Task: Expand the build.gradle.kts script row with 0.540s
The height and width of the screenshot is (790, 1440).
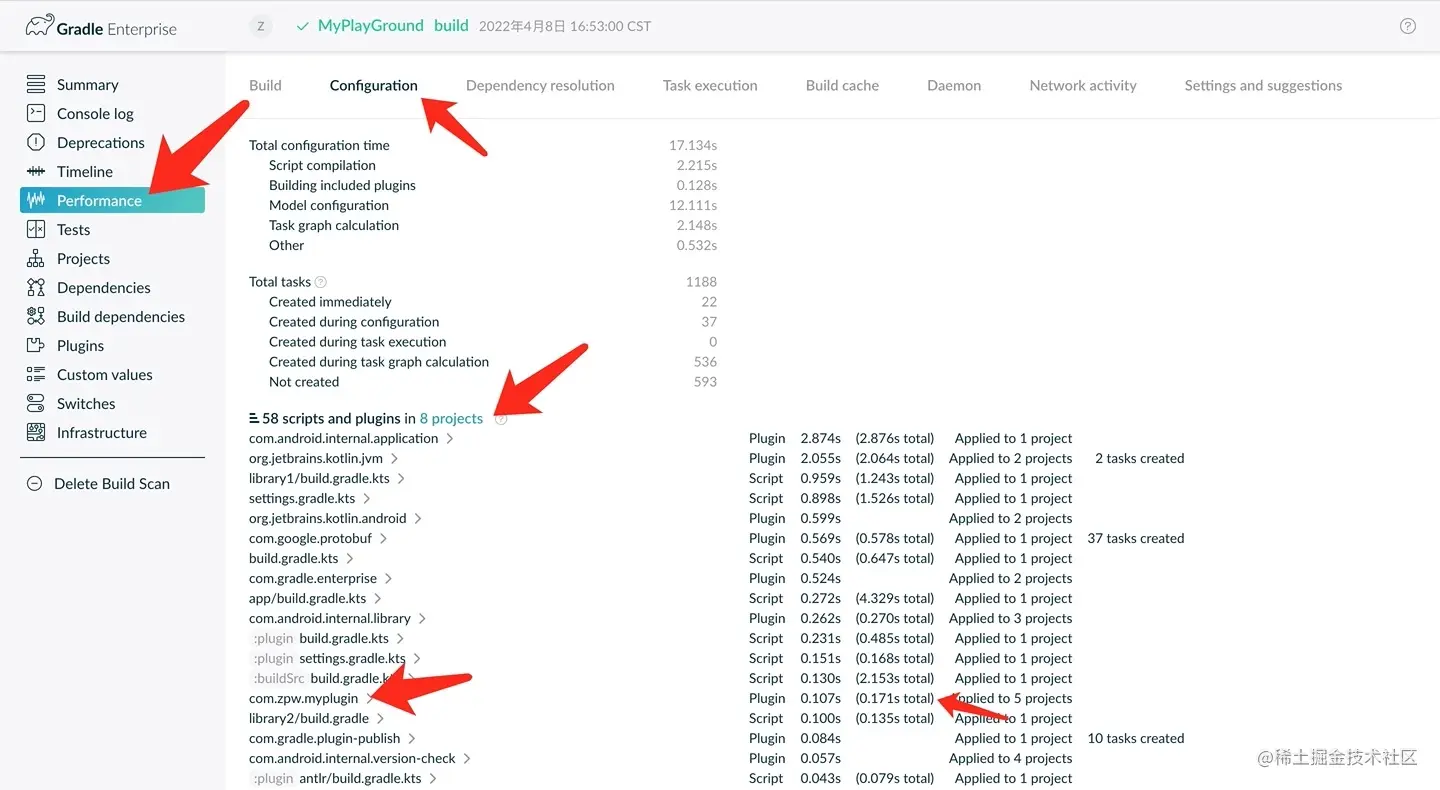Action: click(x=350, y=558)
